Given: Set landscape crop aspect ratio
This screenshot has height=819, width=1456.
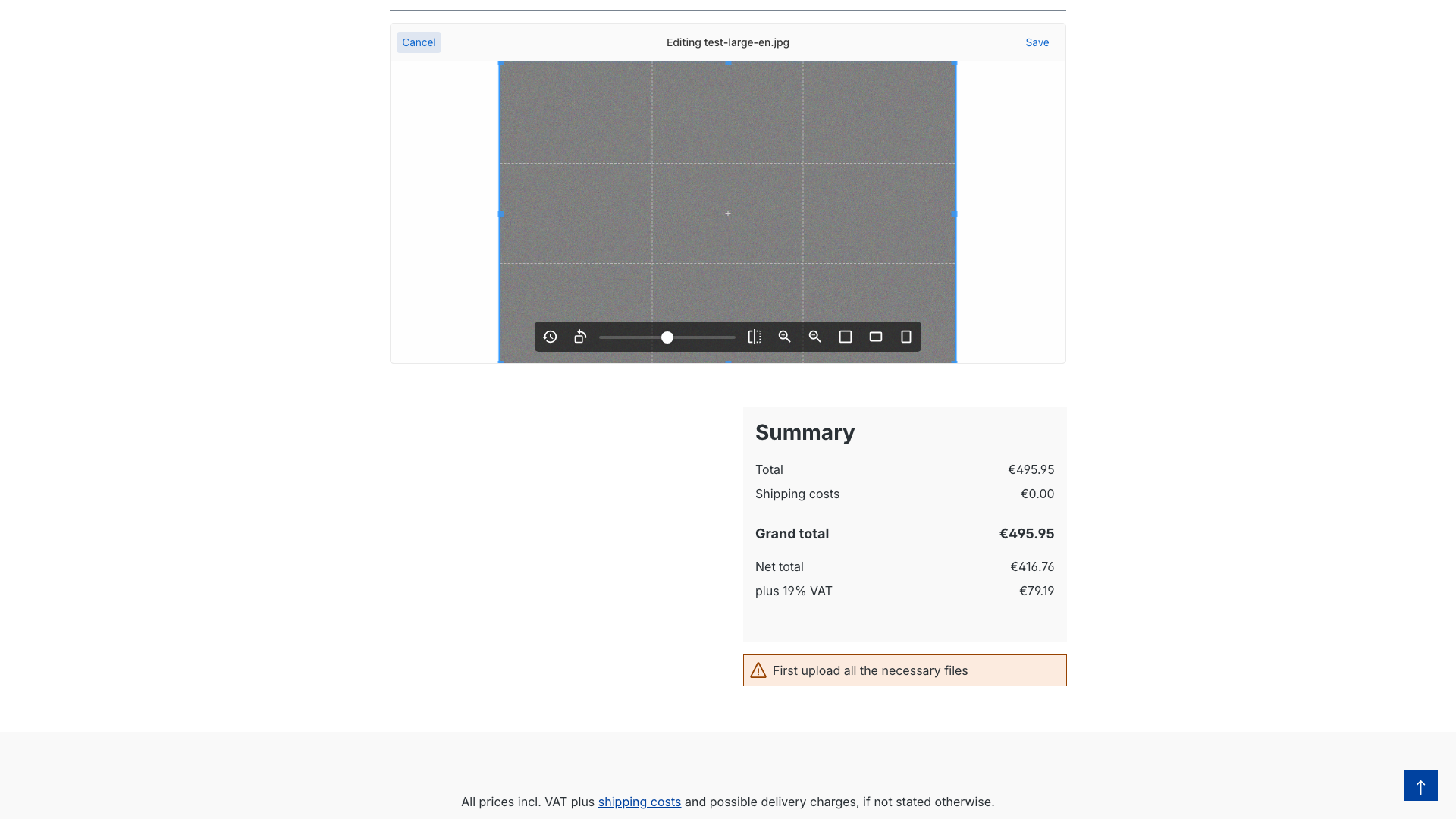Looking at the screenshot, I should pyautogui.click(x=876, y=337).
